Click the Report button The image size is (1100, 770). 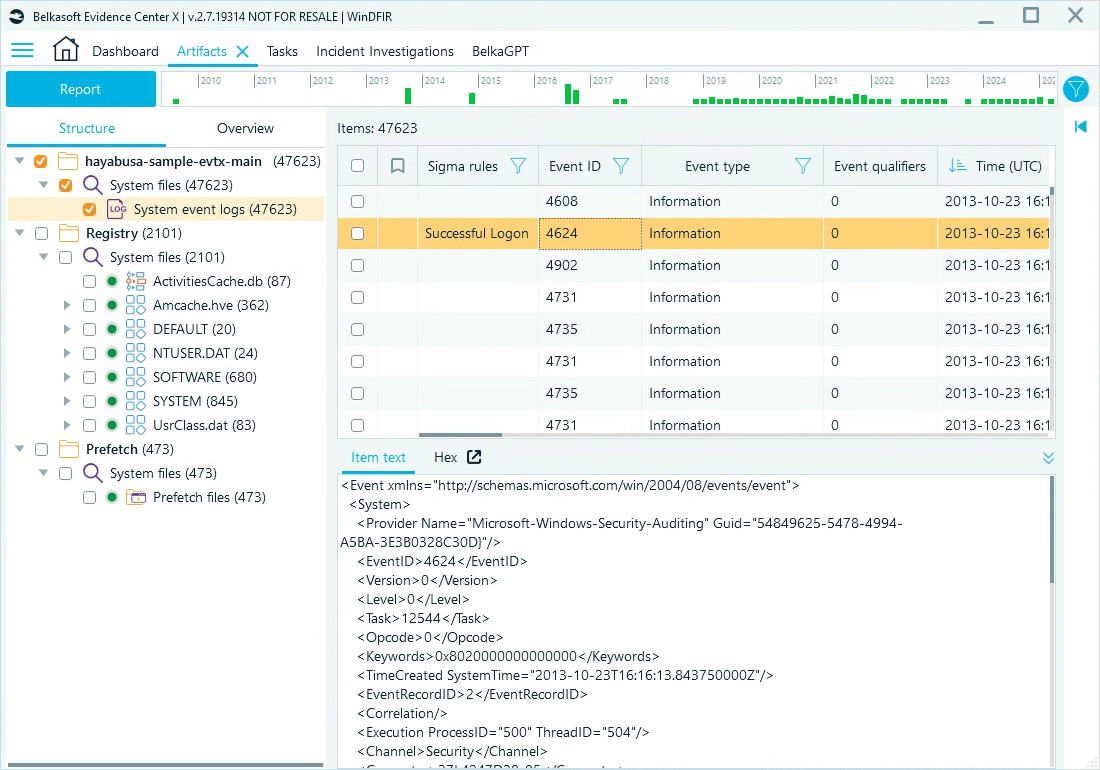(x=81, y=89)
